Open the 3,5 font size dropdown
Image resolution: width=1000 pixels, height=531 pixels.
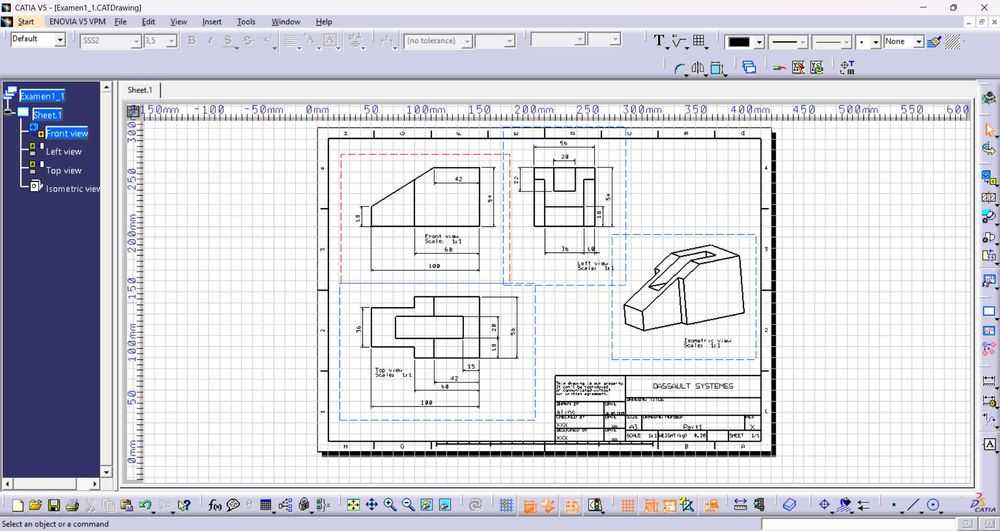(x=171, y=41)
